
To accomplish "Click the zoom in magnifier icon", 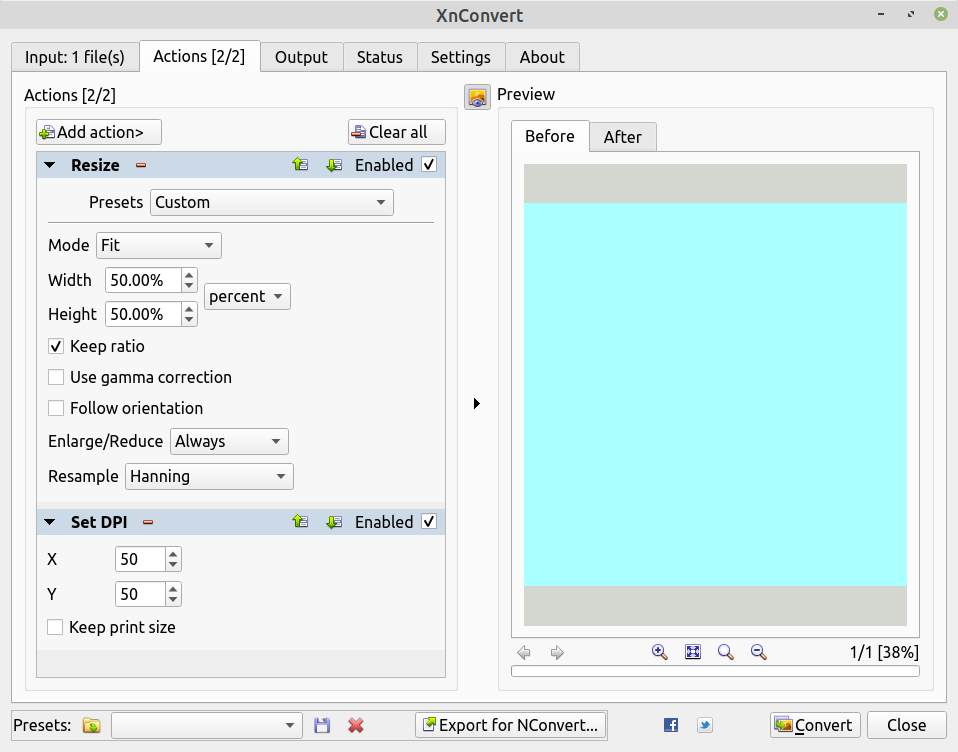I will click(x=659, y=652).
